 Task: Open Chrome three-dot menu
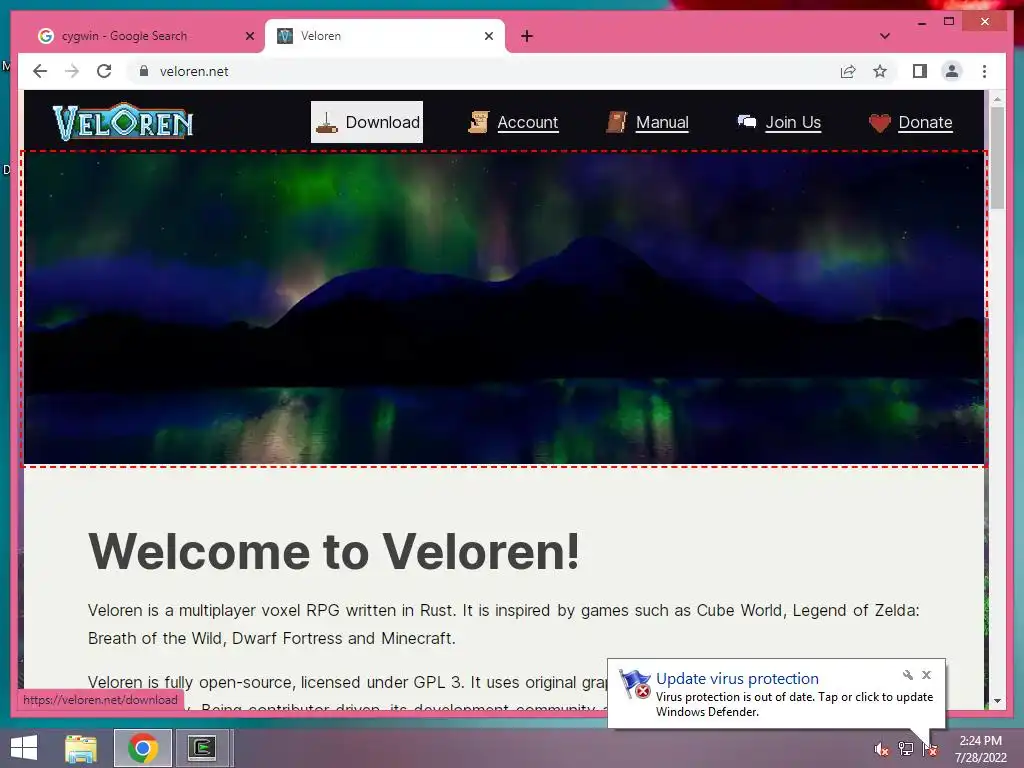click(984, 71)
